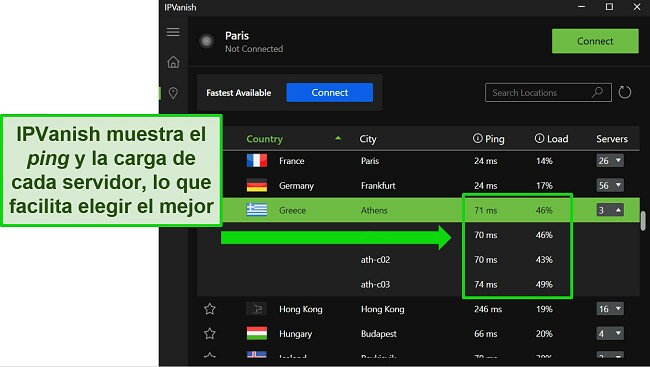
Task: Click the Load info icon
Action: coord(539,138)
